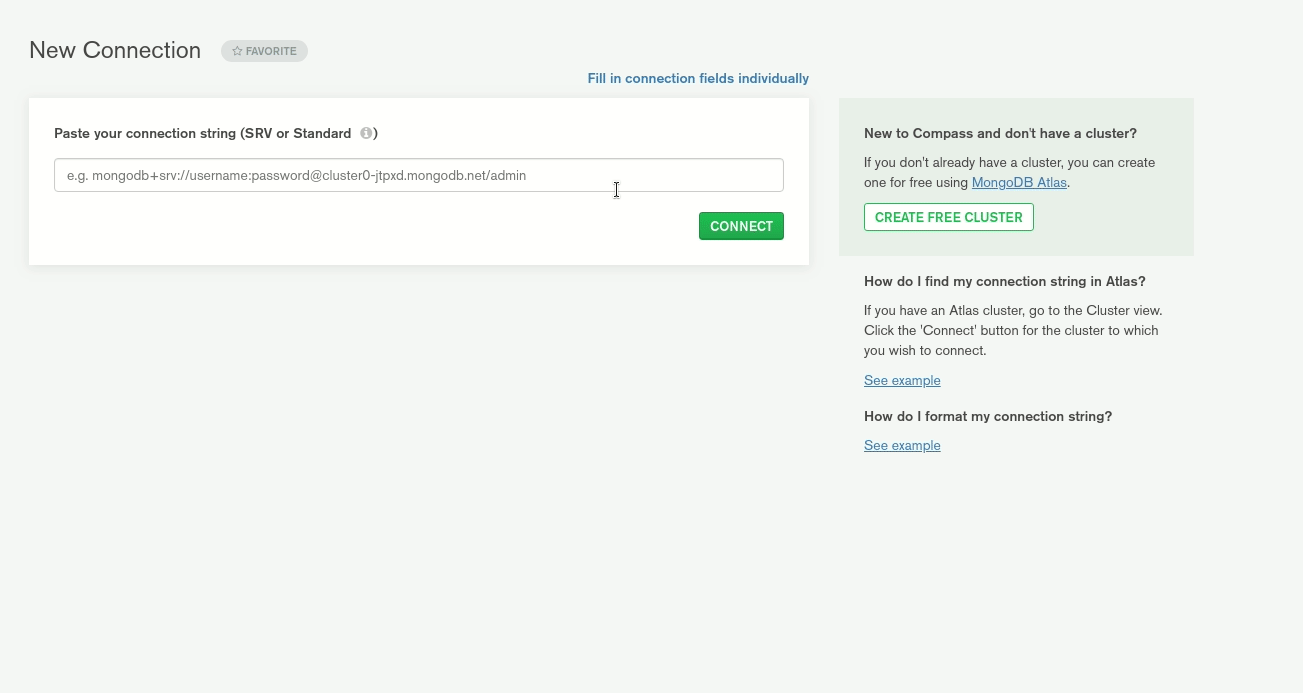Open See example under format connection string
The height and width of the screenshot is (693, 1303).
coord(901,445)
